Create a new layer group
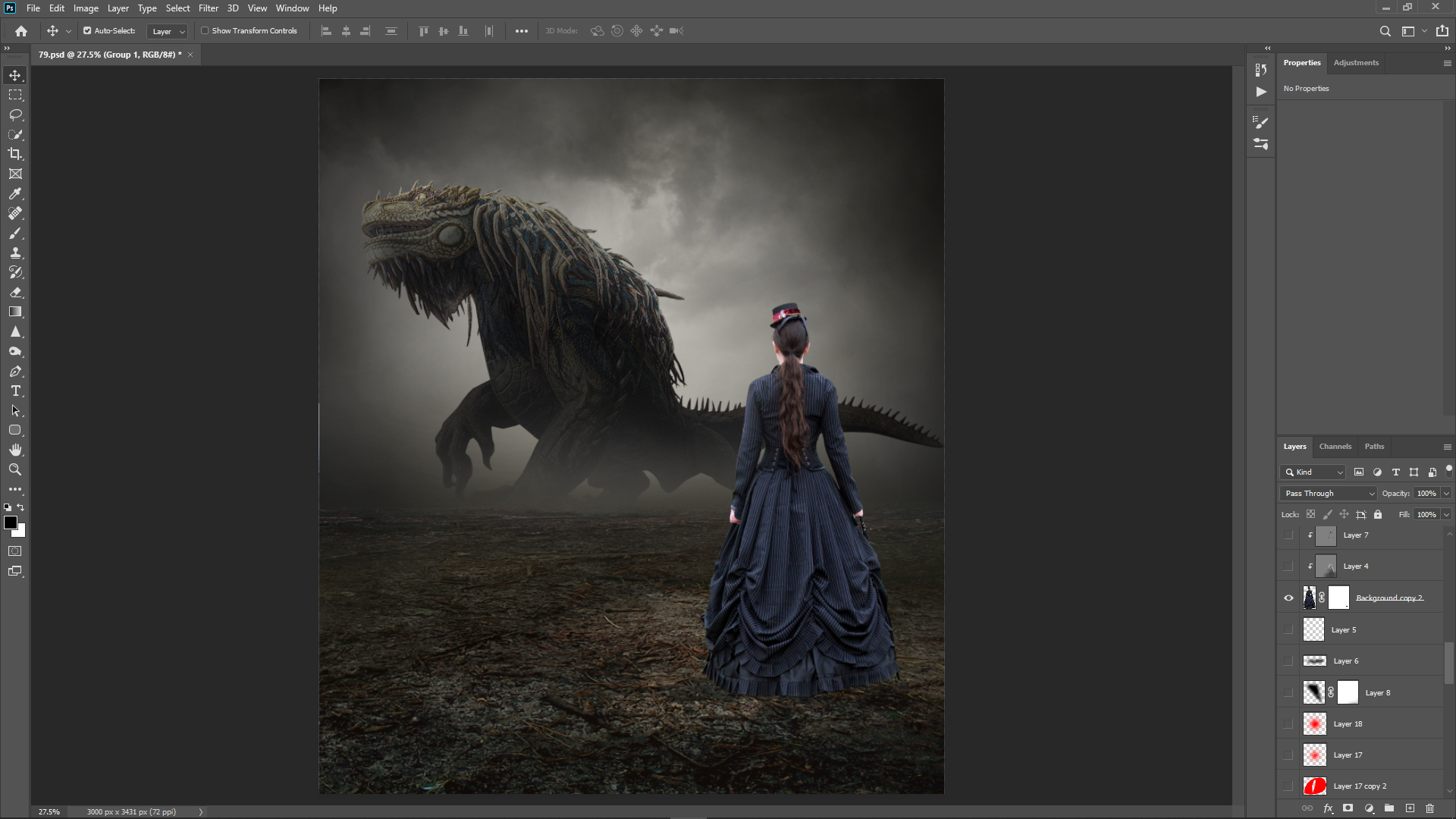This screenshot has width=1456, height=819. tap(1389, 808)
